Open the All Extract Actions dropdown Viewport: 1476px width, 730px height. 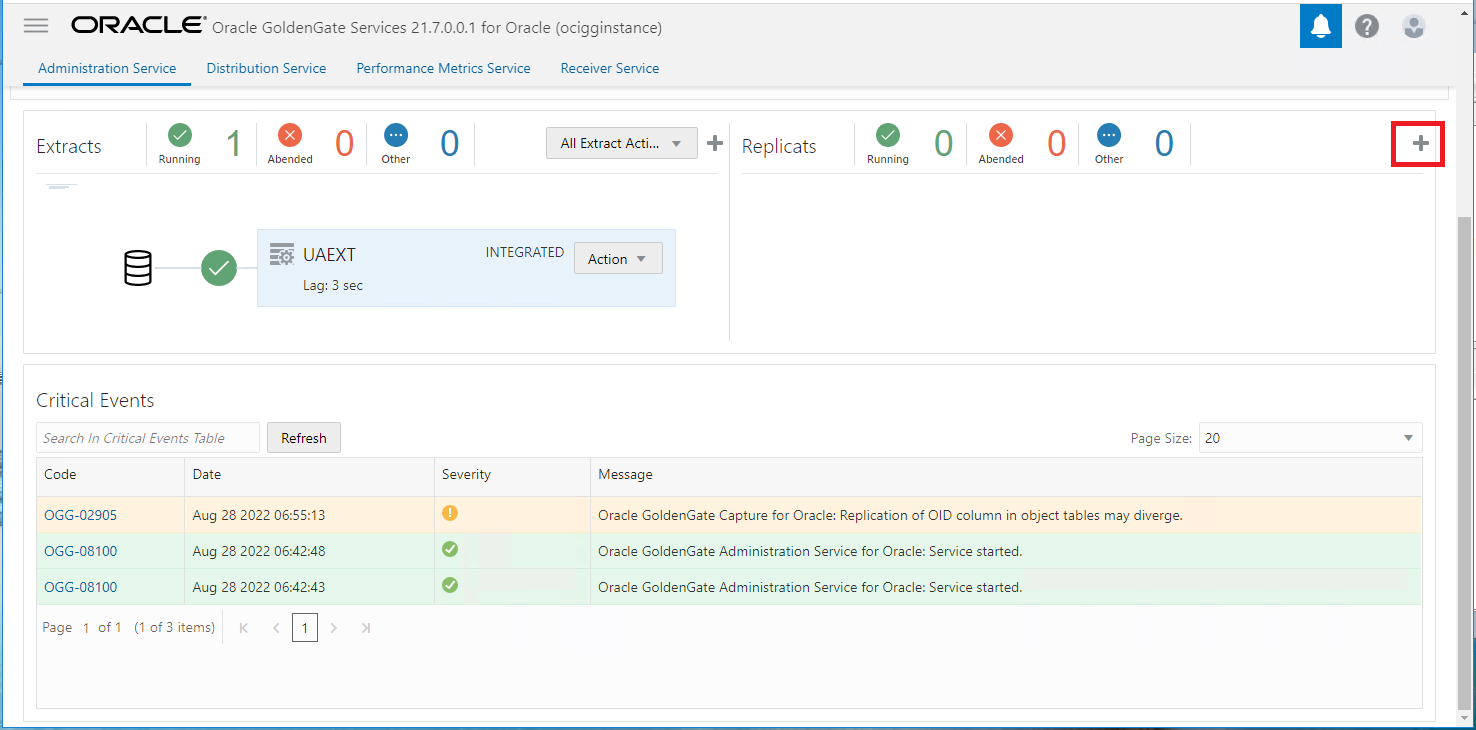(622, 143)
